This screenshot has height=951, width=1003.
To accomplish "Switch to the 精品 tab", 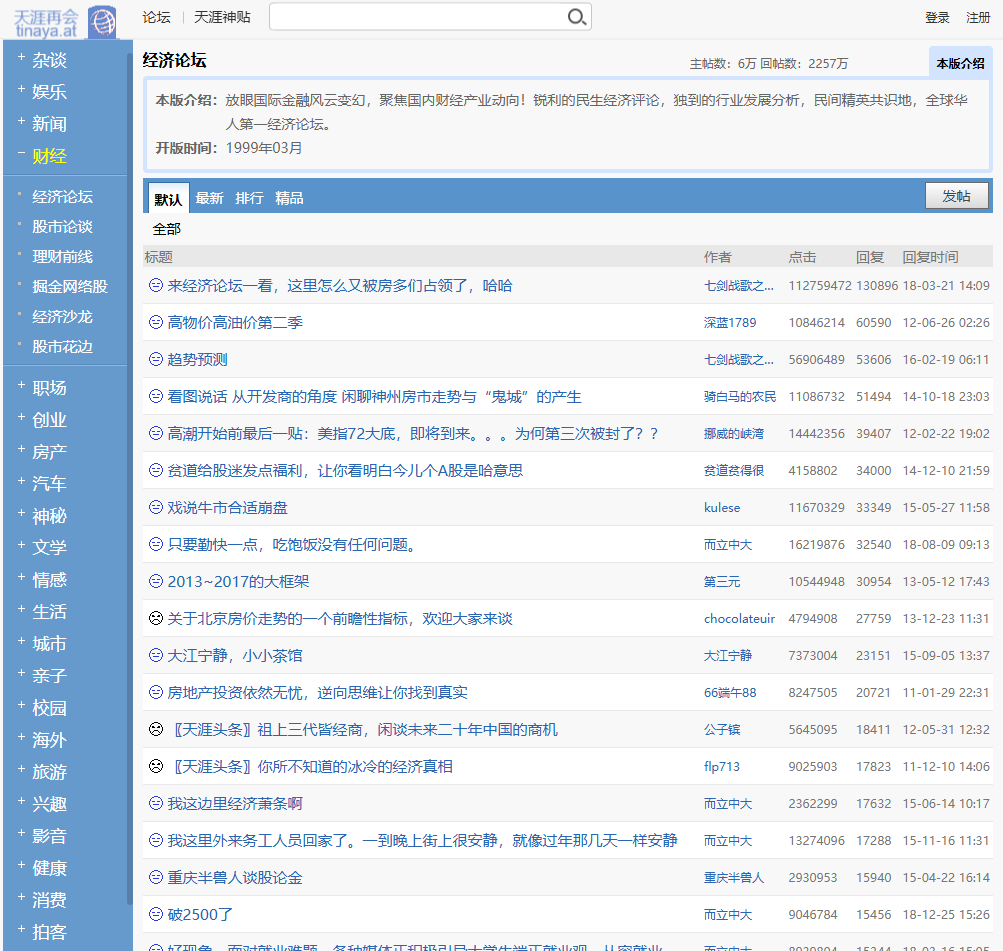I will 290,197.
